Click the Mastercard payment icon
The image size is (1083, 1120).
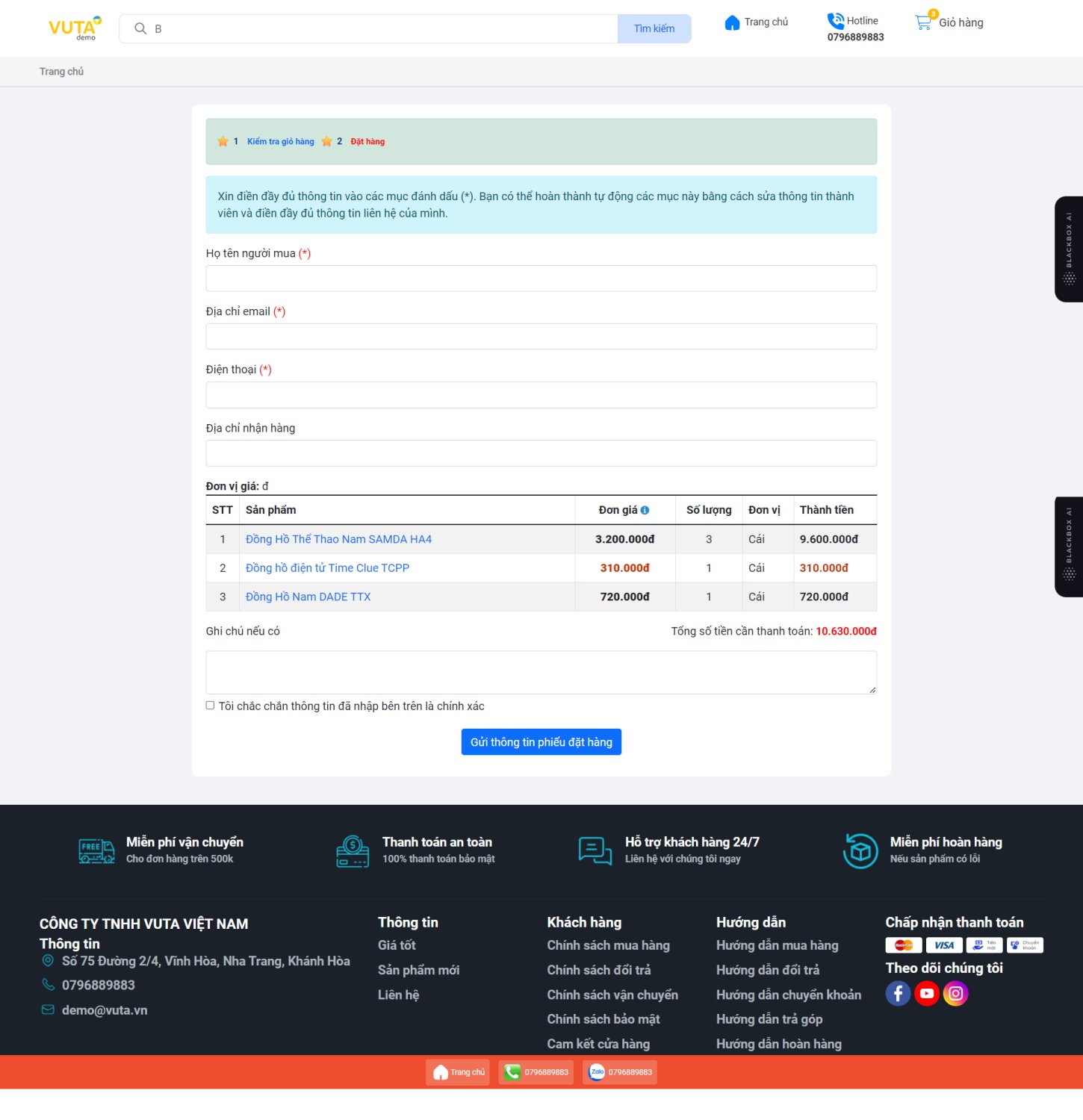tap(904, 945)
